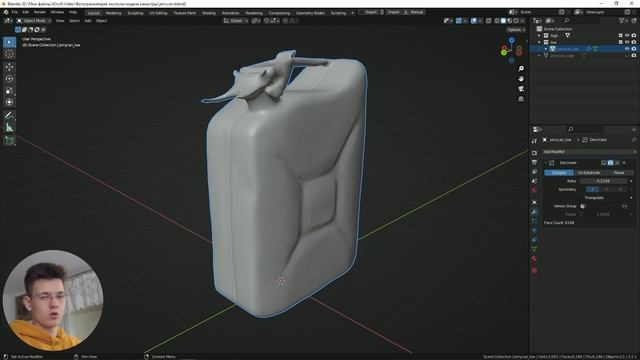Activate the 3D Cursor tool
This screenshot has width=640, height=360.
(x=9, y=54)
